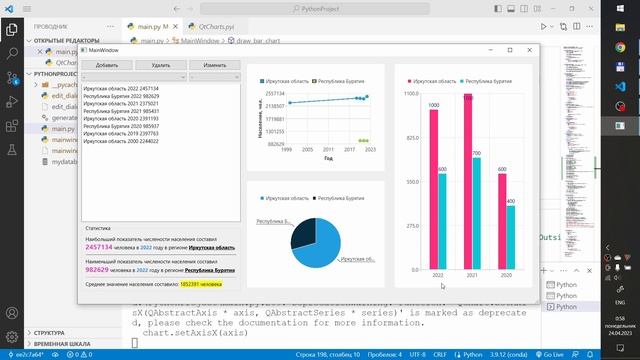The image size is (640, 360).
Task: Click the Изменить button in MainWindow
Action: coord(215,65)
